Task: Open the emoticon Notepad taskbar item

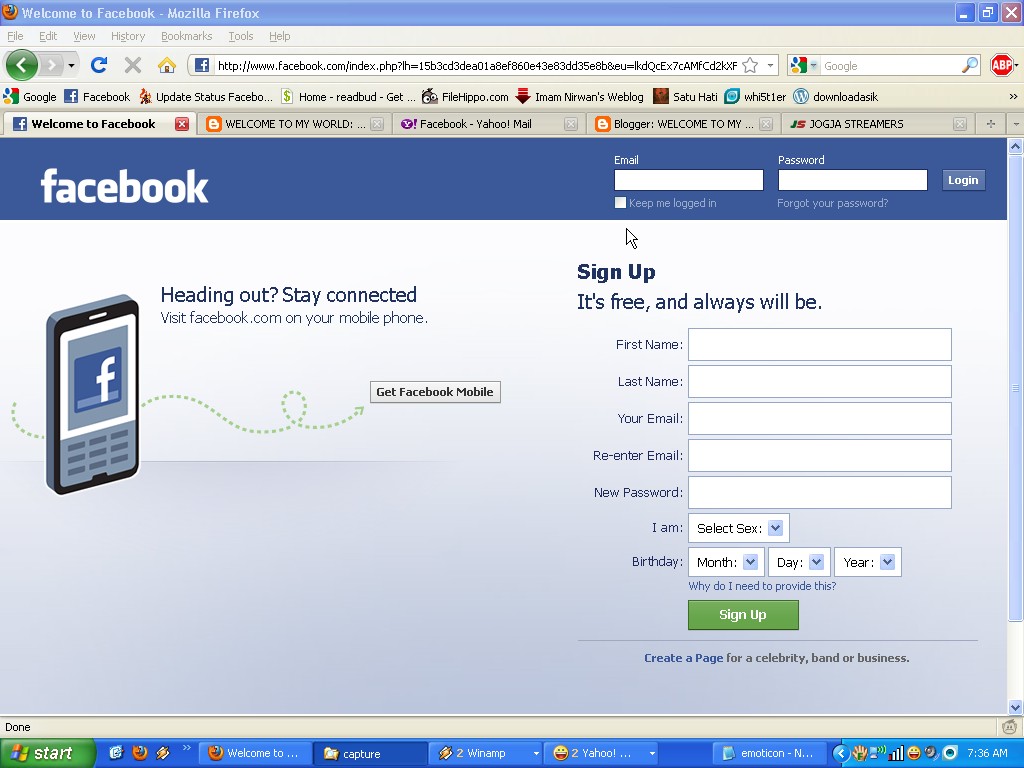Action: click(769, 753)
